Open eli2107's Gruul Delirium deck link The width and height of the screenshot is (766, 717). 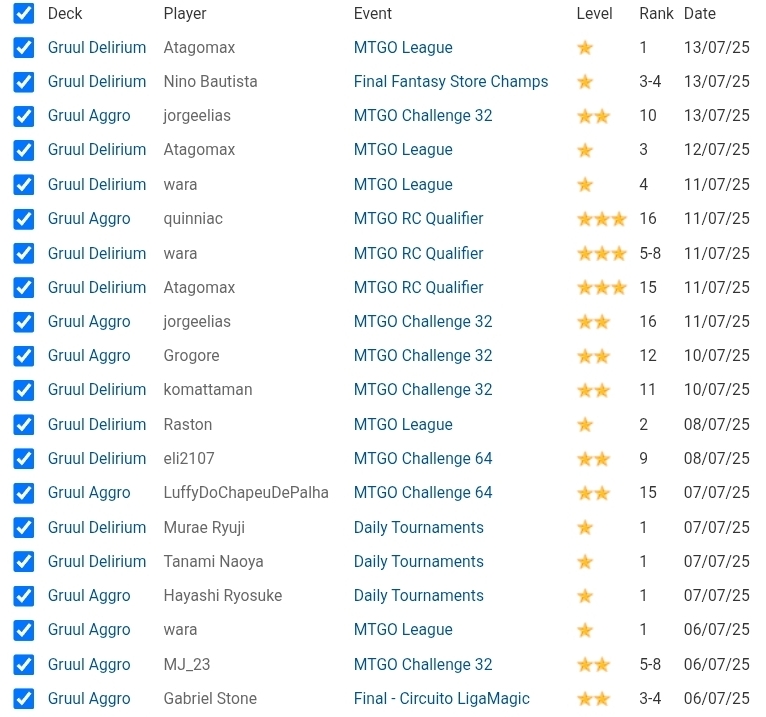pyautogui.click(x=97, y=459)
